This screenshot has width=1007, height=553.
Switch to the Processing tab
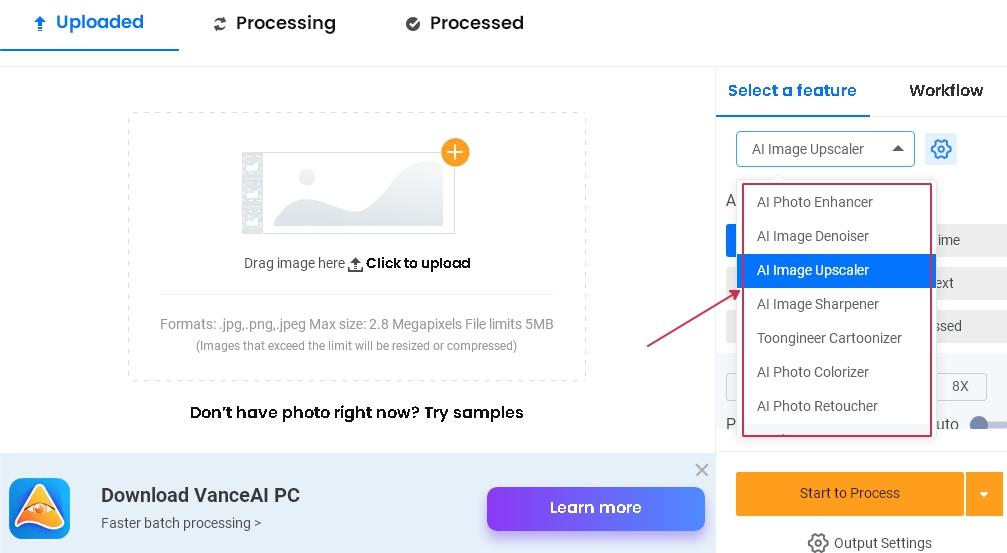click(275, 24)
